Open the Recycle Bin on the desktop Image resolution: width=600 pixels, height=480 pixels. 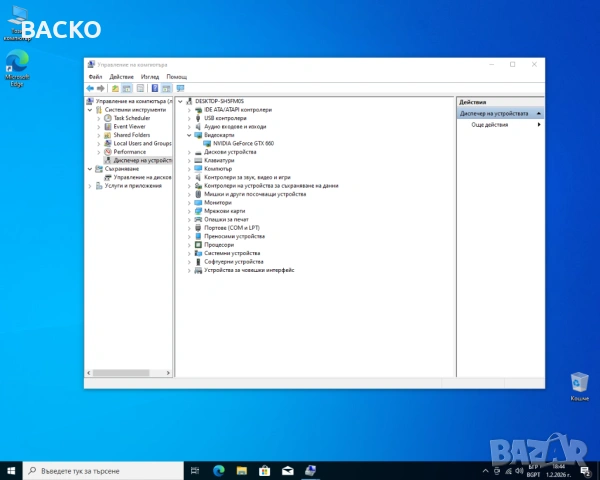(579, 382)
